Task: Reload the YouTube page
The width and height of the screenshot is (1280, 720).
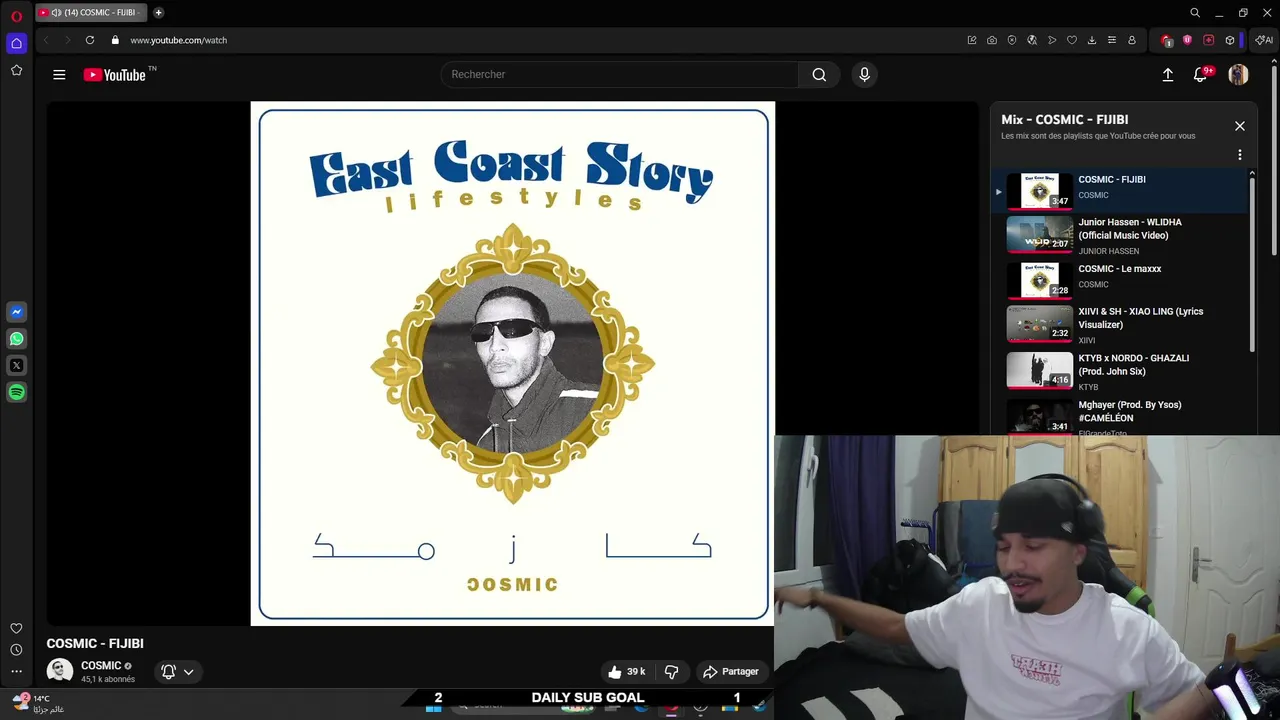Action: point(90,40)
